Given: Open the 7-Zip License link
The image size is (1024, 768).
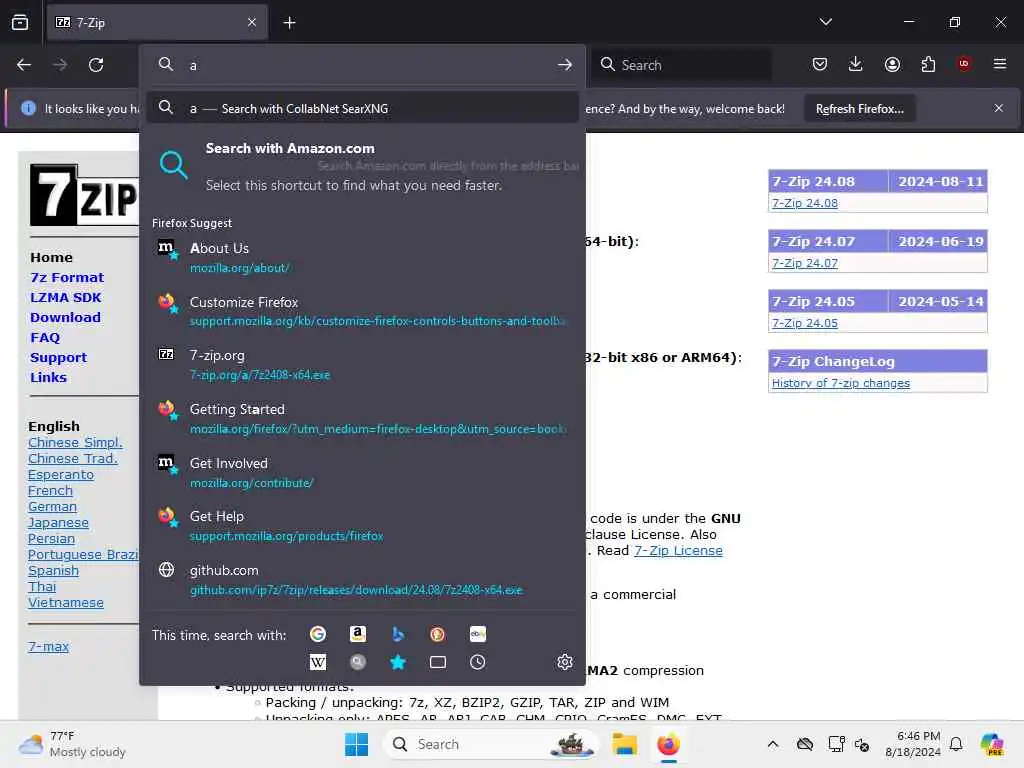Looking at the screenshot, I should coord(678,551).
